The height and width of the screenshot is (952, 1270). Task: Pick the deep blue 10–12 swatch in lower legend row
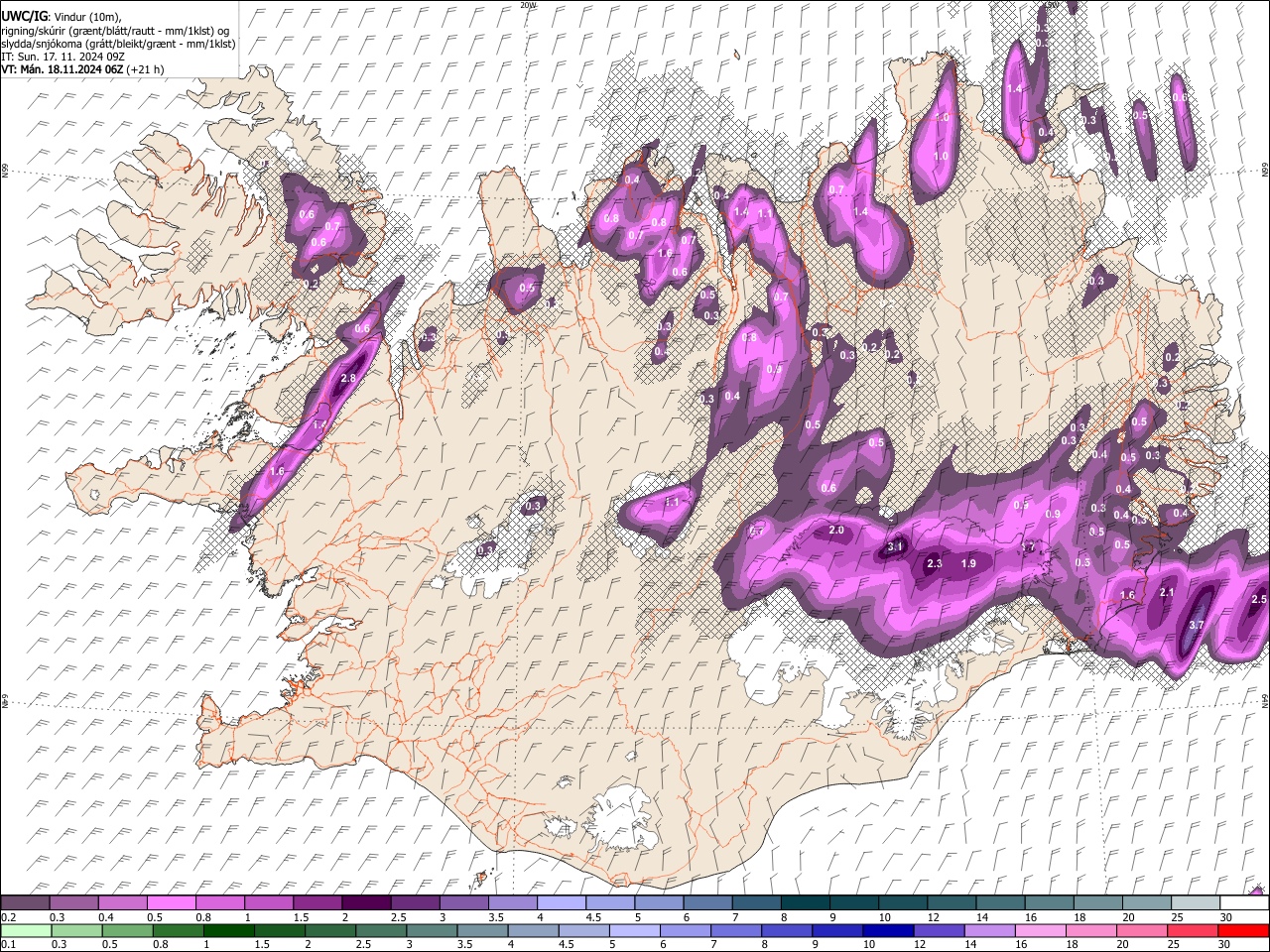click(x=888, y=930)
